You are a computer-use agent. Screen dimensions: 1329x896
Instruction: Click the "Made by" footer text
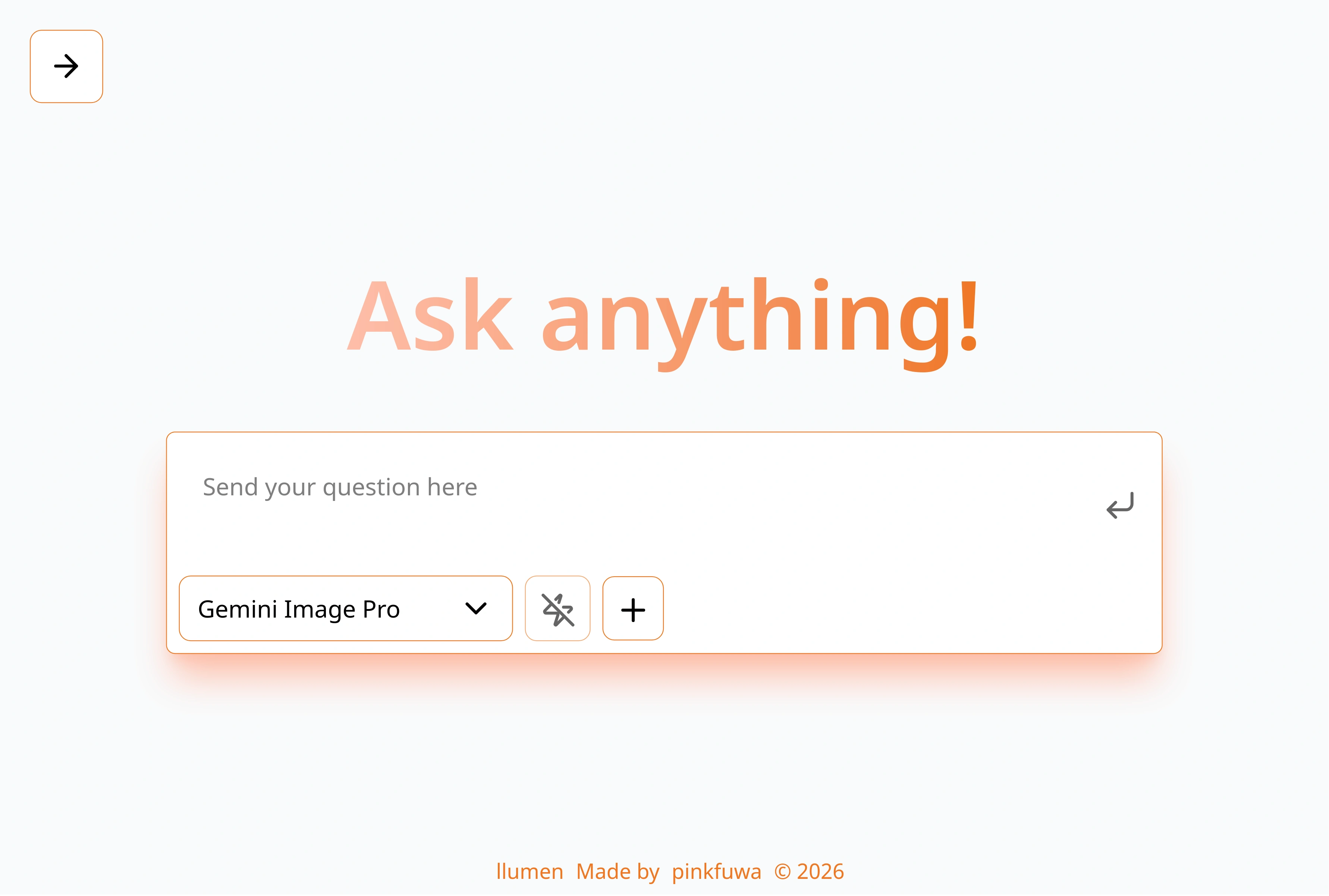tap(618, 872)
